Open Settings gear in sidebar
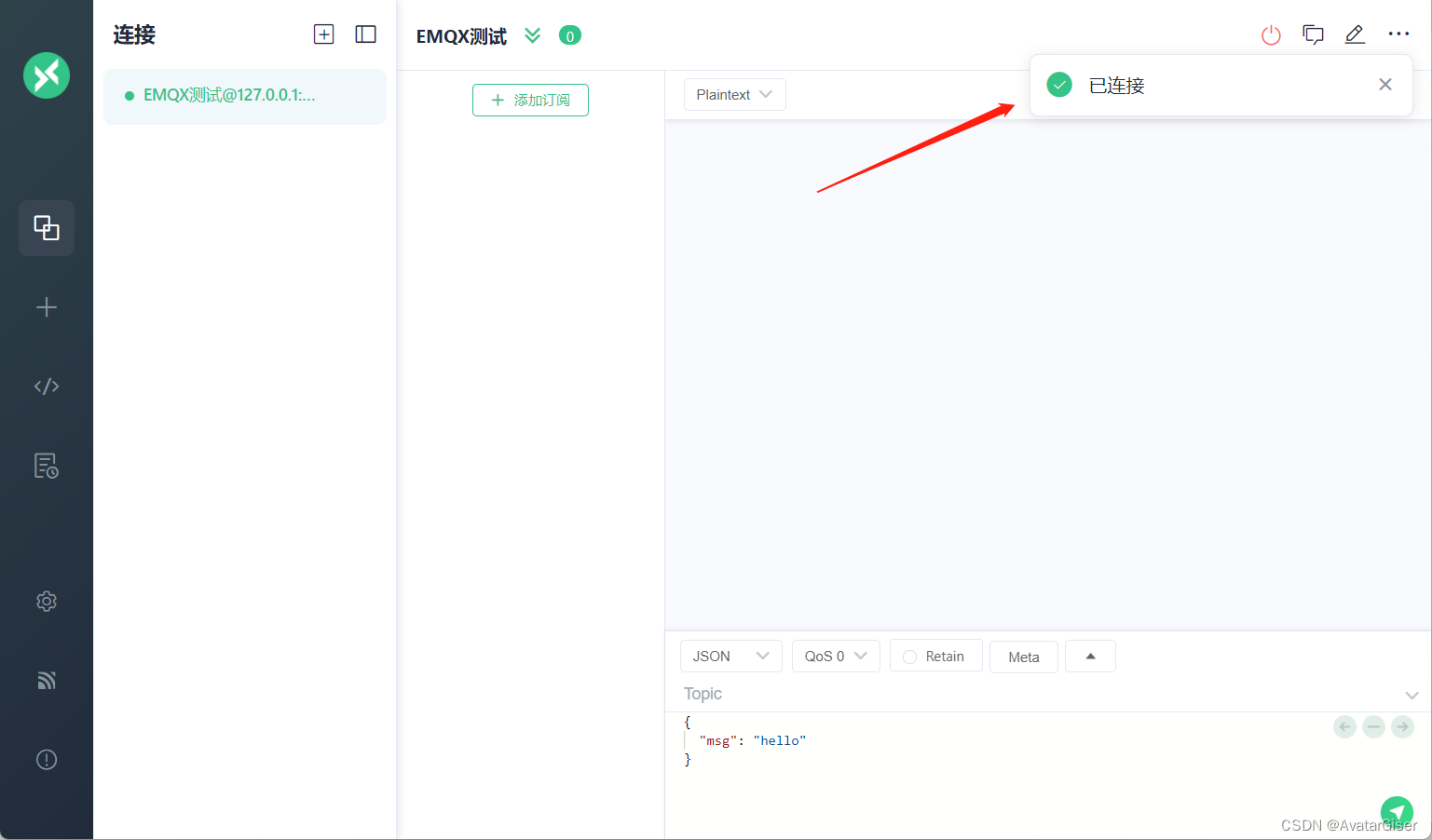1432x840 pixels. [x=47, y=602]
